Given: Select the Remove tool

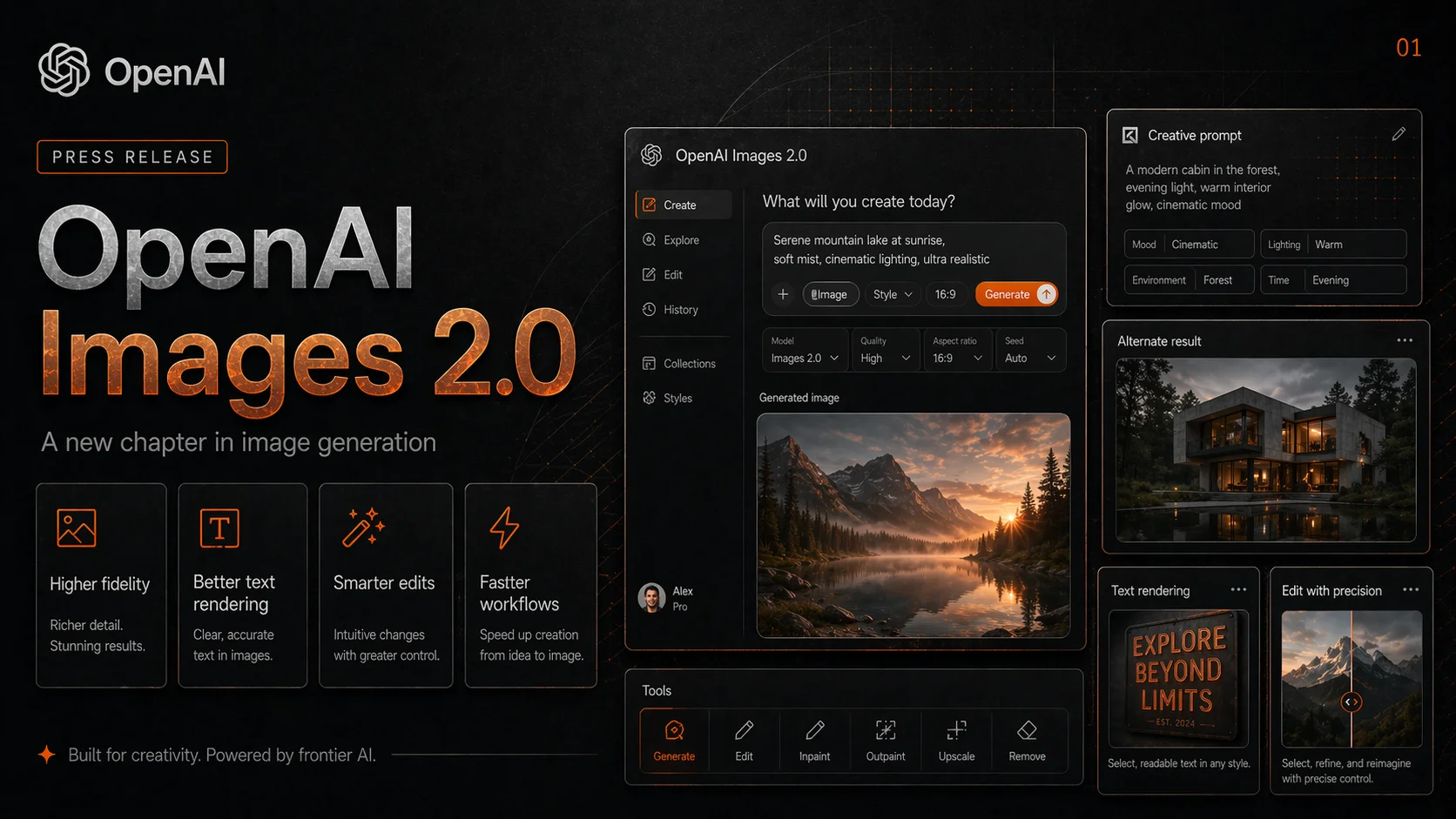Looking at the screenshot, I should click(x=1028, y=741).
